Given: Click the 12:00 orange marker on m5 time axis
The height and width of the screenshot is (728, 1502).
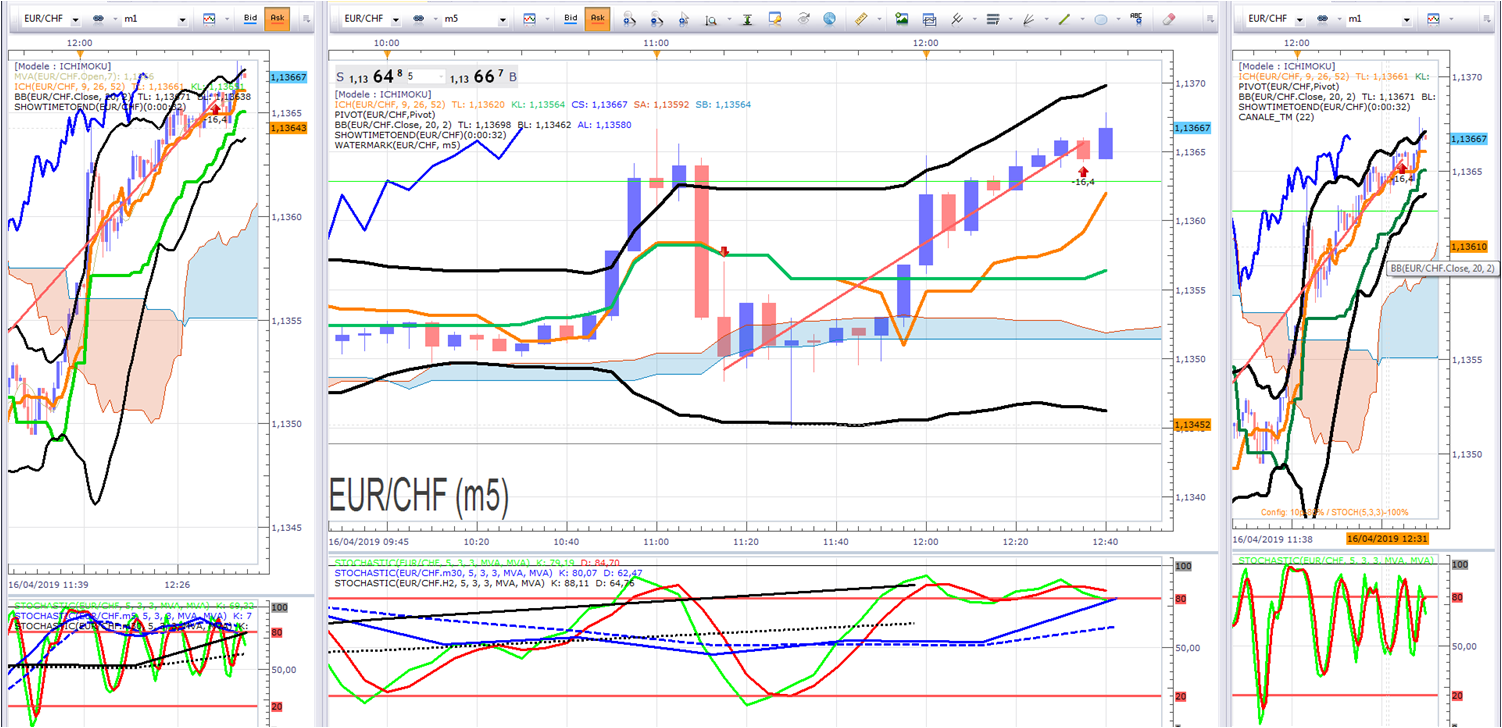Looking at the screenshot, I should point(926,54).
